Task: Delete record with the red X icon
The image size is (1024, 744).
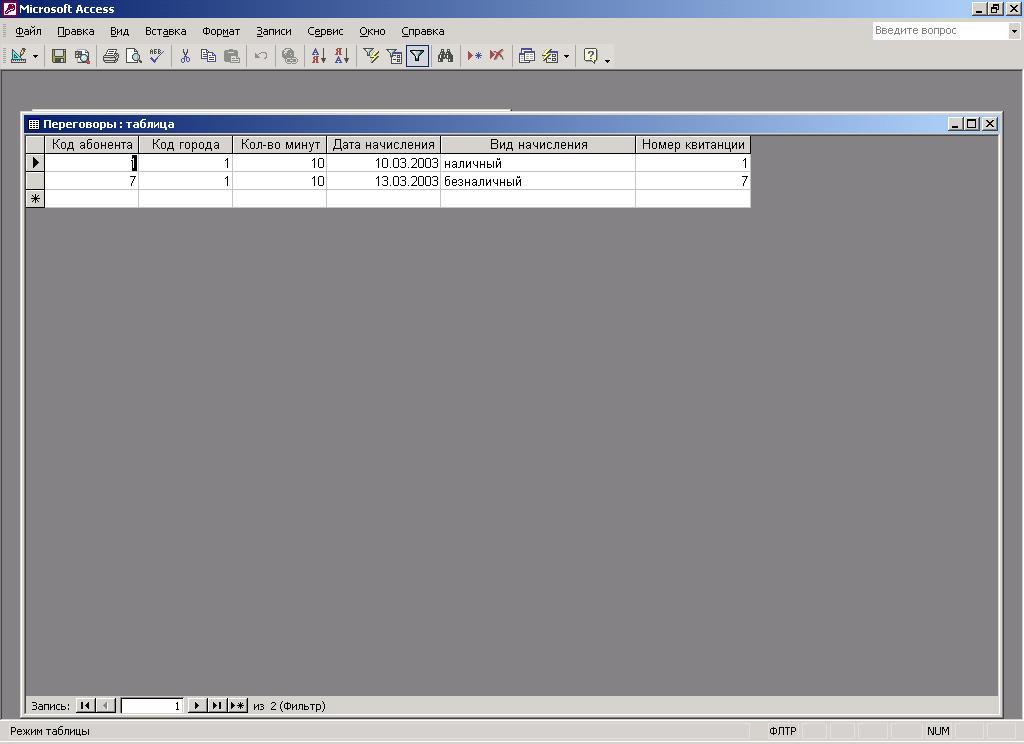Action: point(497,56)
